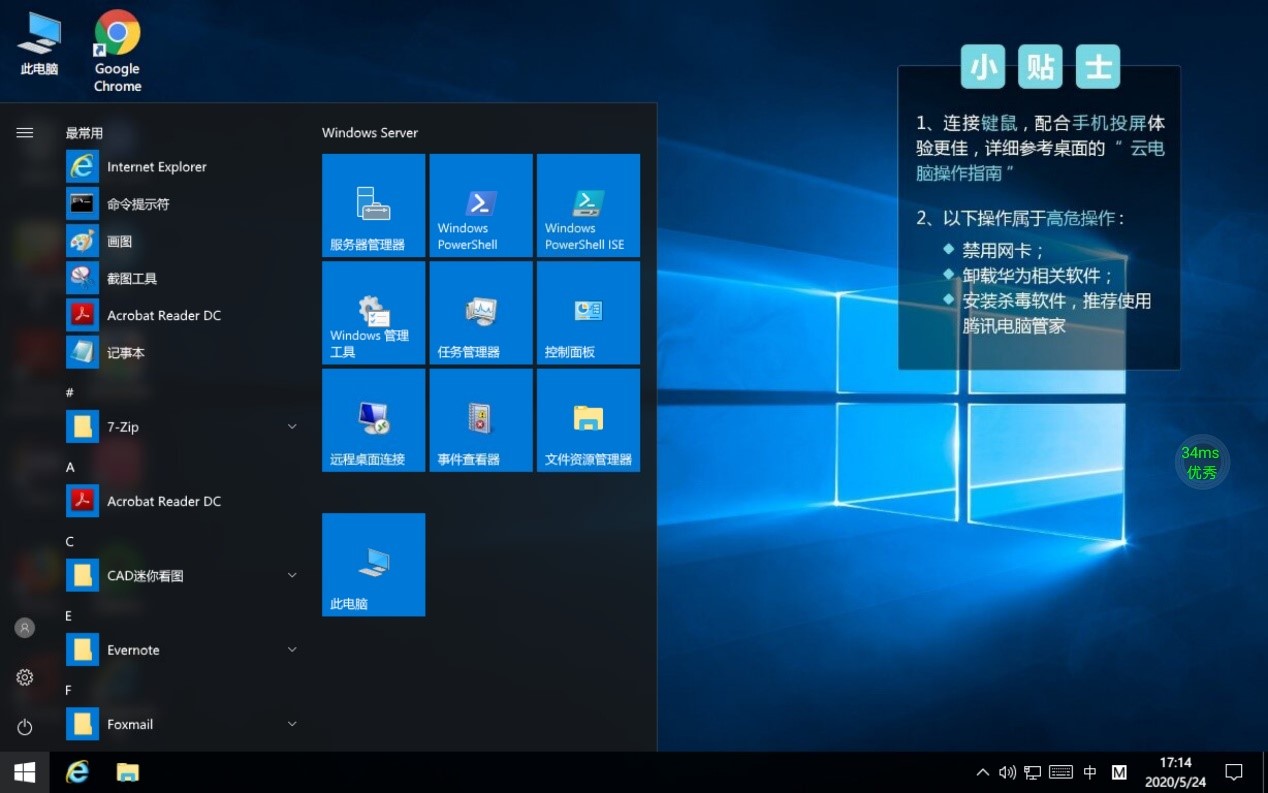Launch Windows PowerShell tile

pyautogui.click(x=480, y=205)
